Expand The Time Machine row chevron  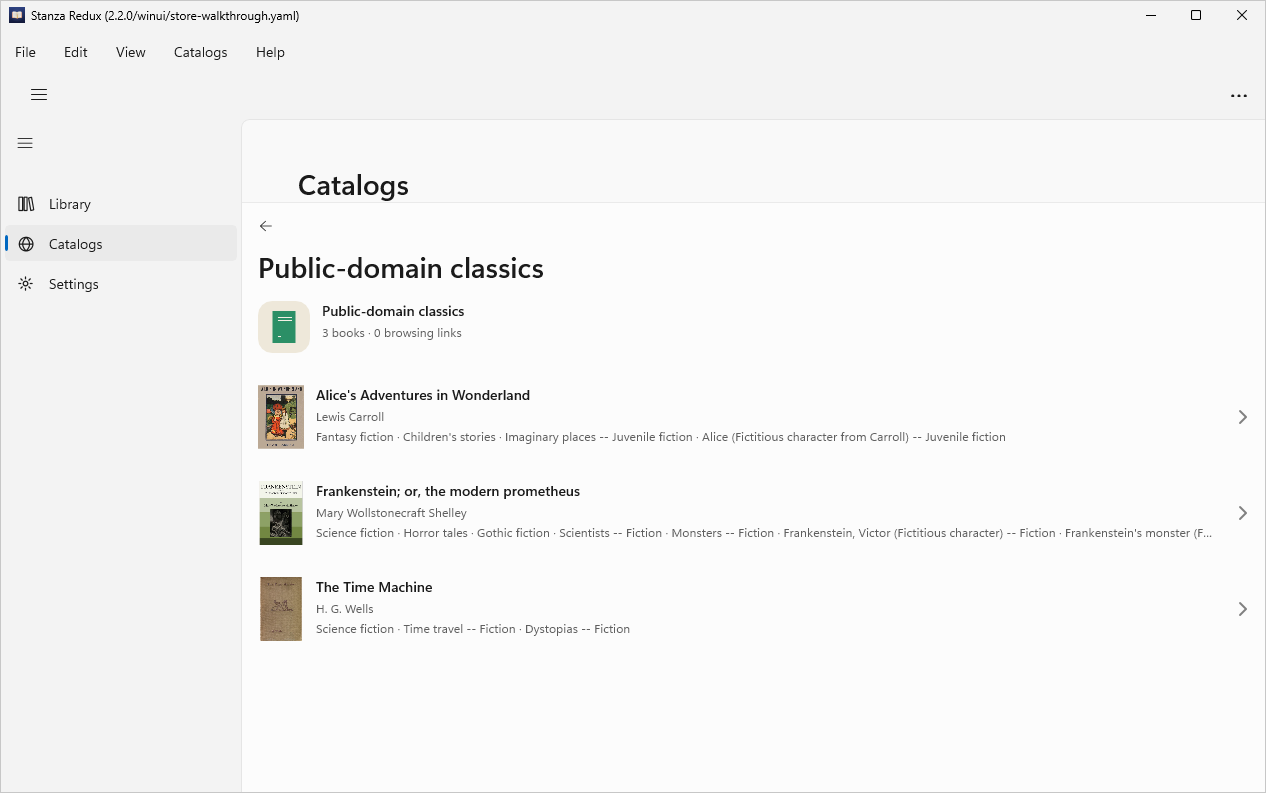click(1242, 609)
